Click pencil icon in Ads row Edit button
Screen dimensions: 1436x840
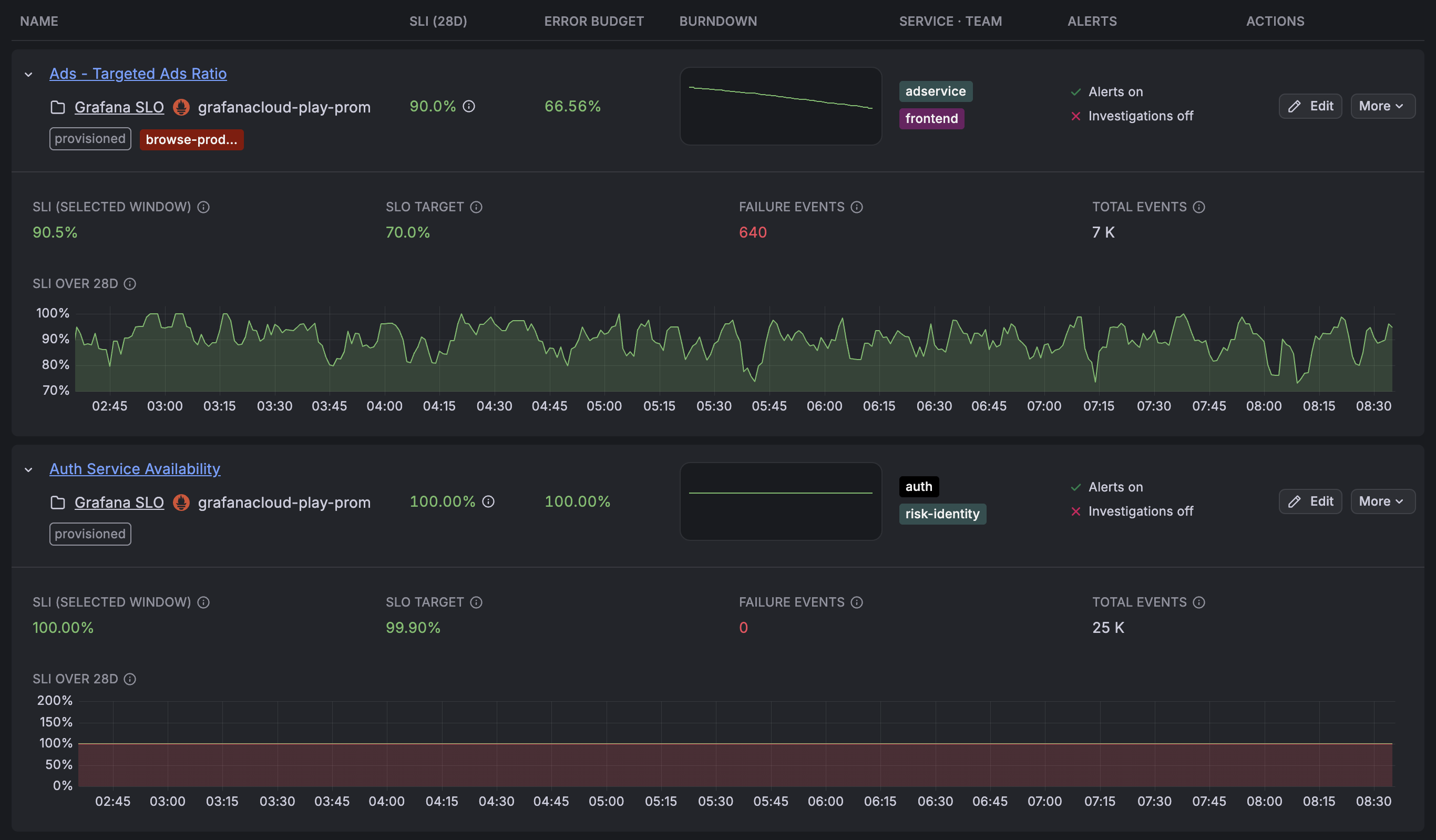pos(1295,106)
